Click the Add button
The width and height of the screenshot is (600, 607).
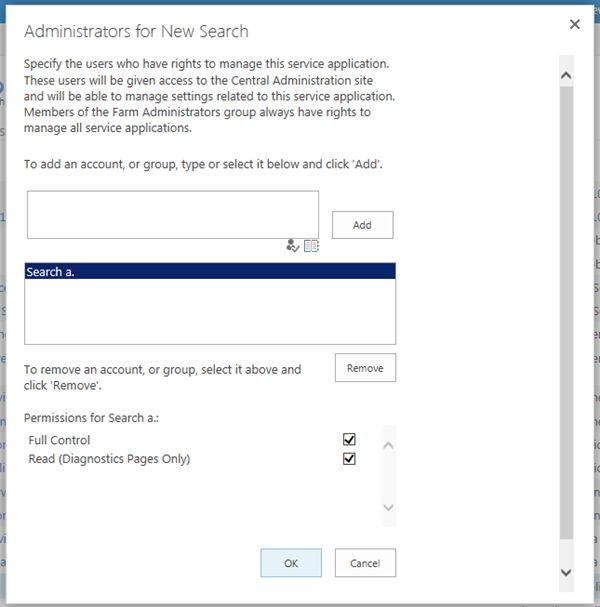point(362,225)
